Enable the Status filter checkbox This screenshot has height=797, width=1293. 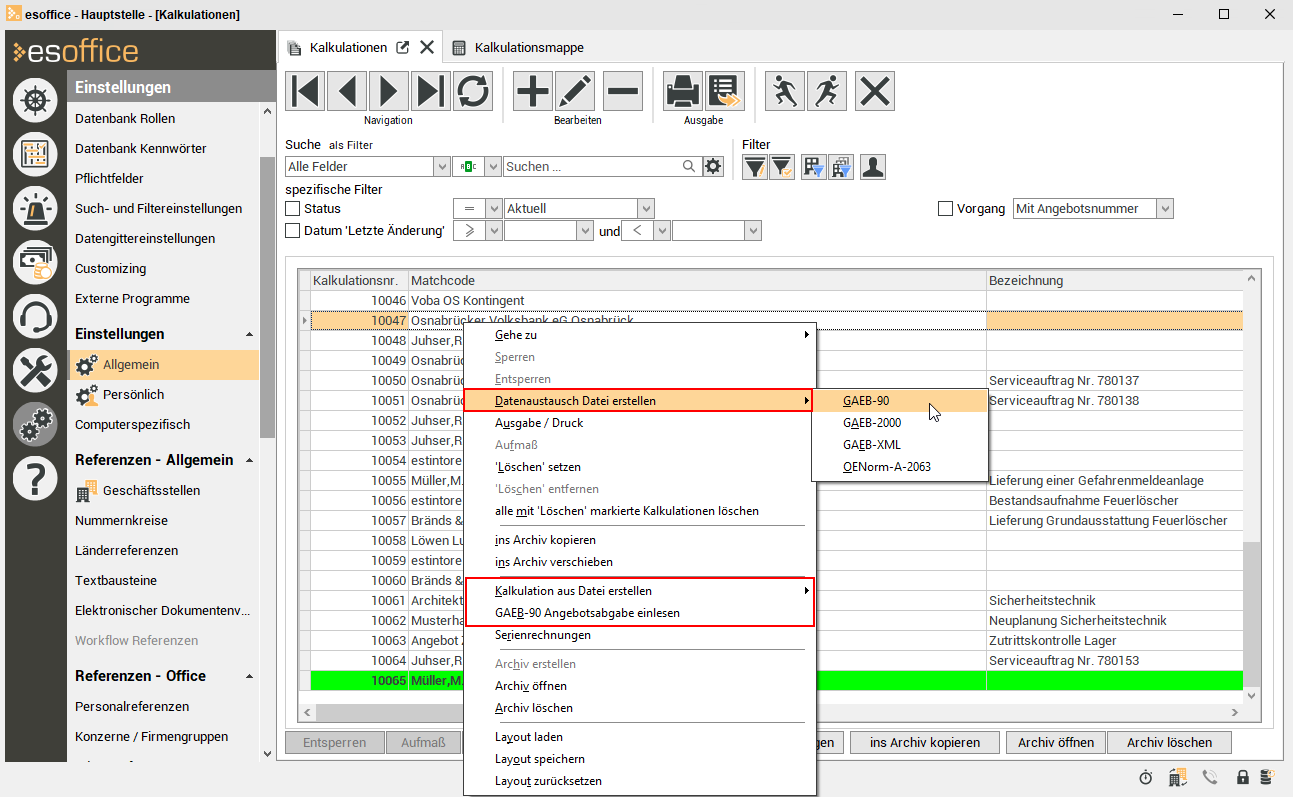293,209
